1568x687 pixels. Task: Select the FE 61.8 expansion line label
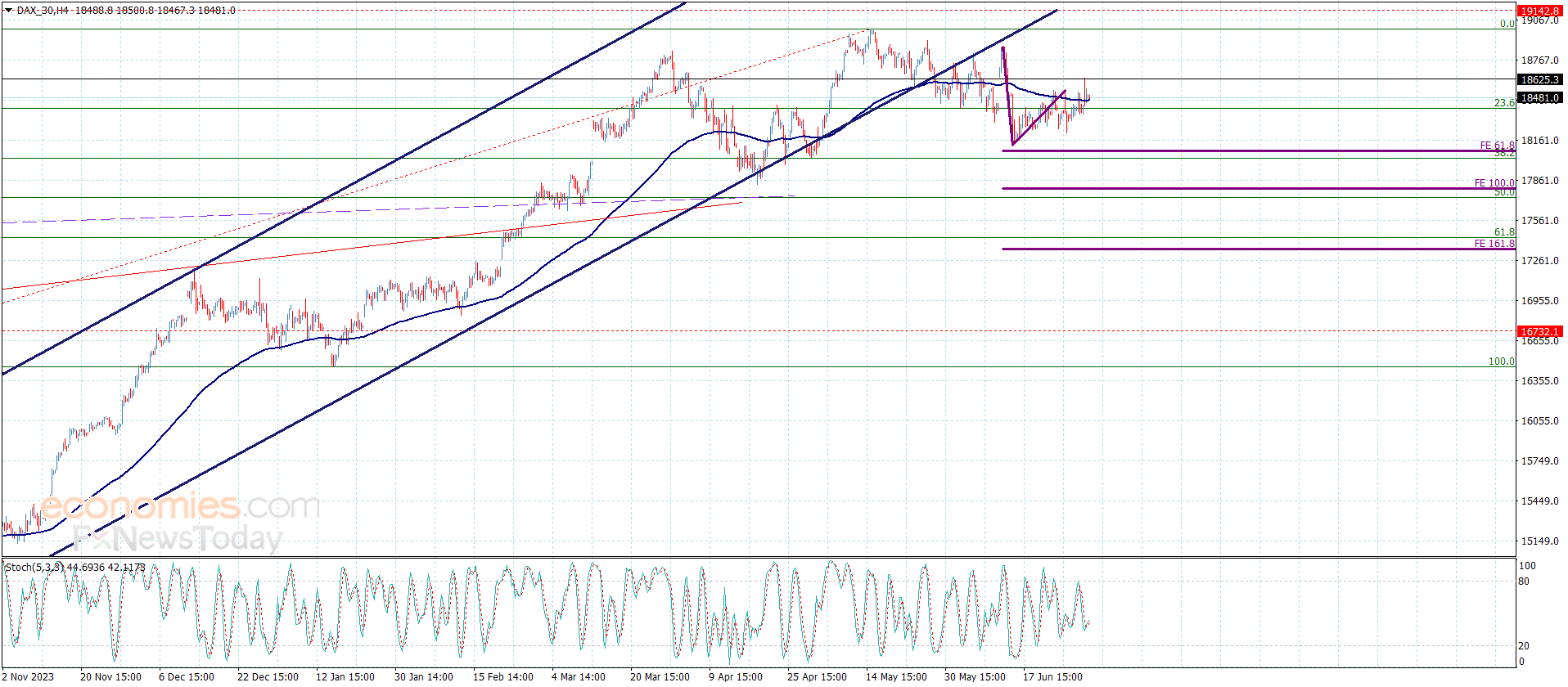[1497, 146]
